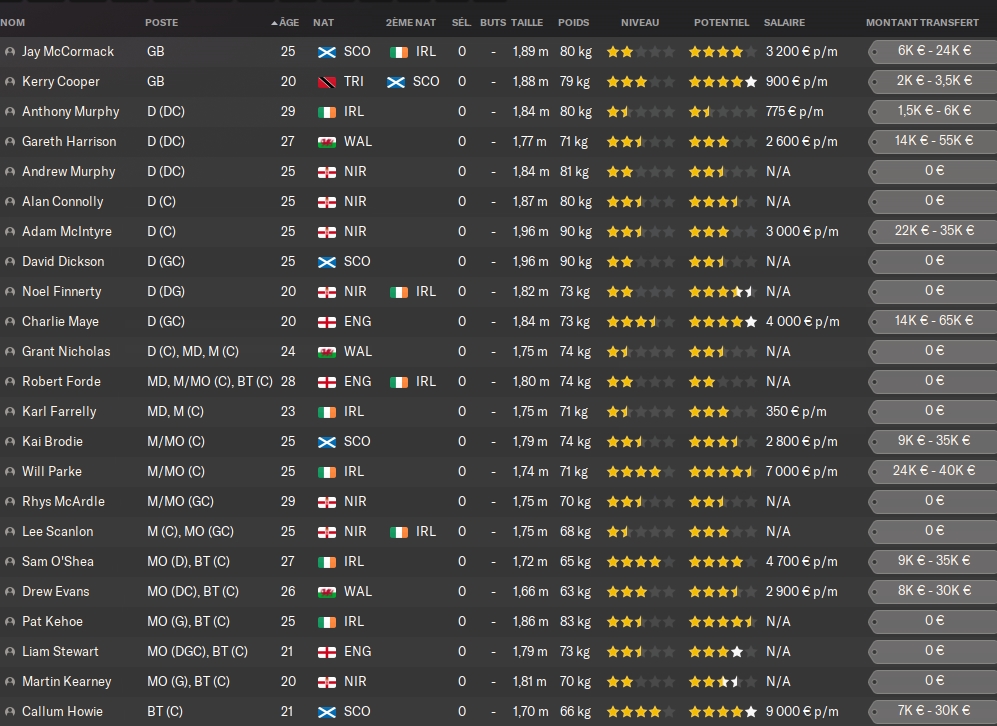Open Kai Brodie's player profile by name
This screenshot has width=997, height=726.
(x=52, y=442)
